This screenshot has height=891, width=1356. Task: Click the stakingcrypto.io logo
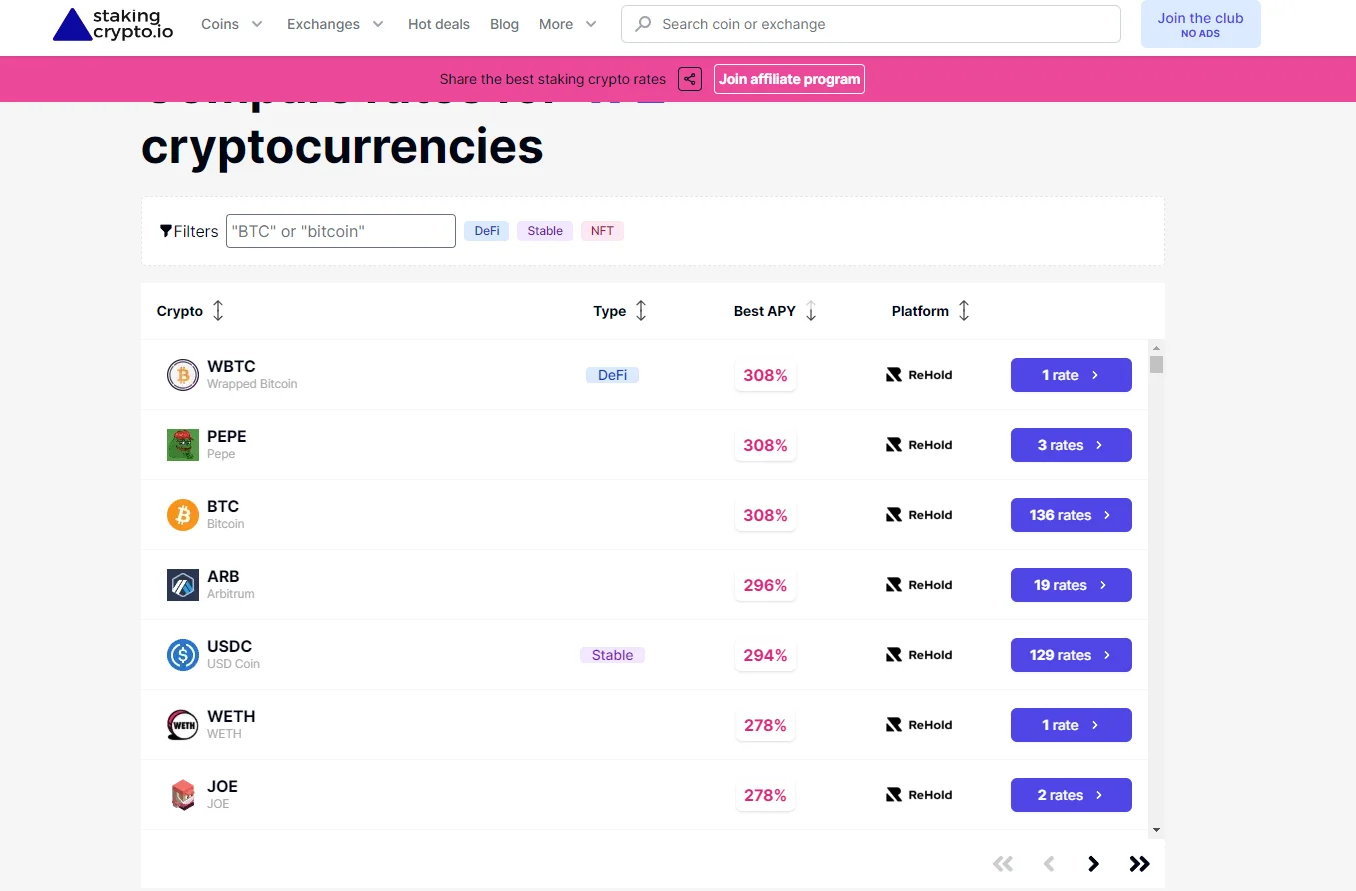point(113,24)
